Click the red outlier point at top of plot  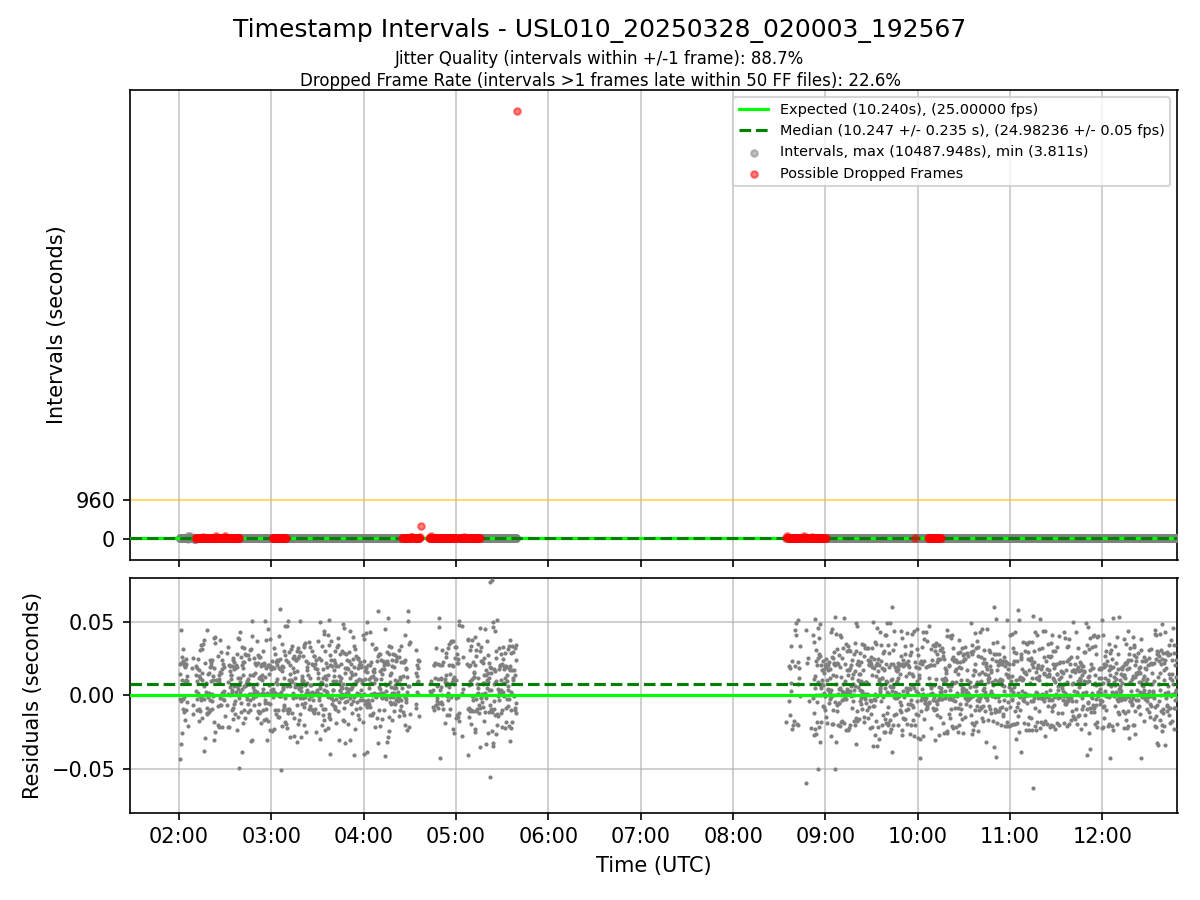coord(517,111)
